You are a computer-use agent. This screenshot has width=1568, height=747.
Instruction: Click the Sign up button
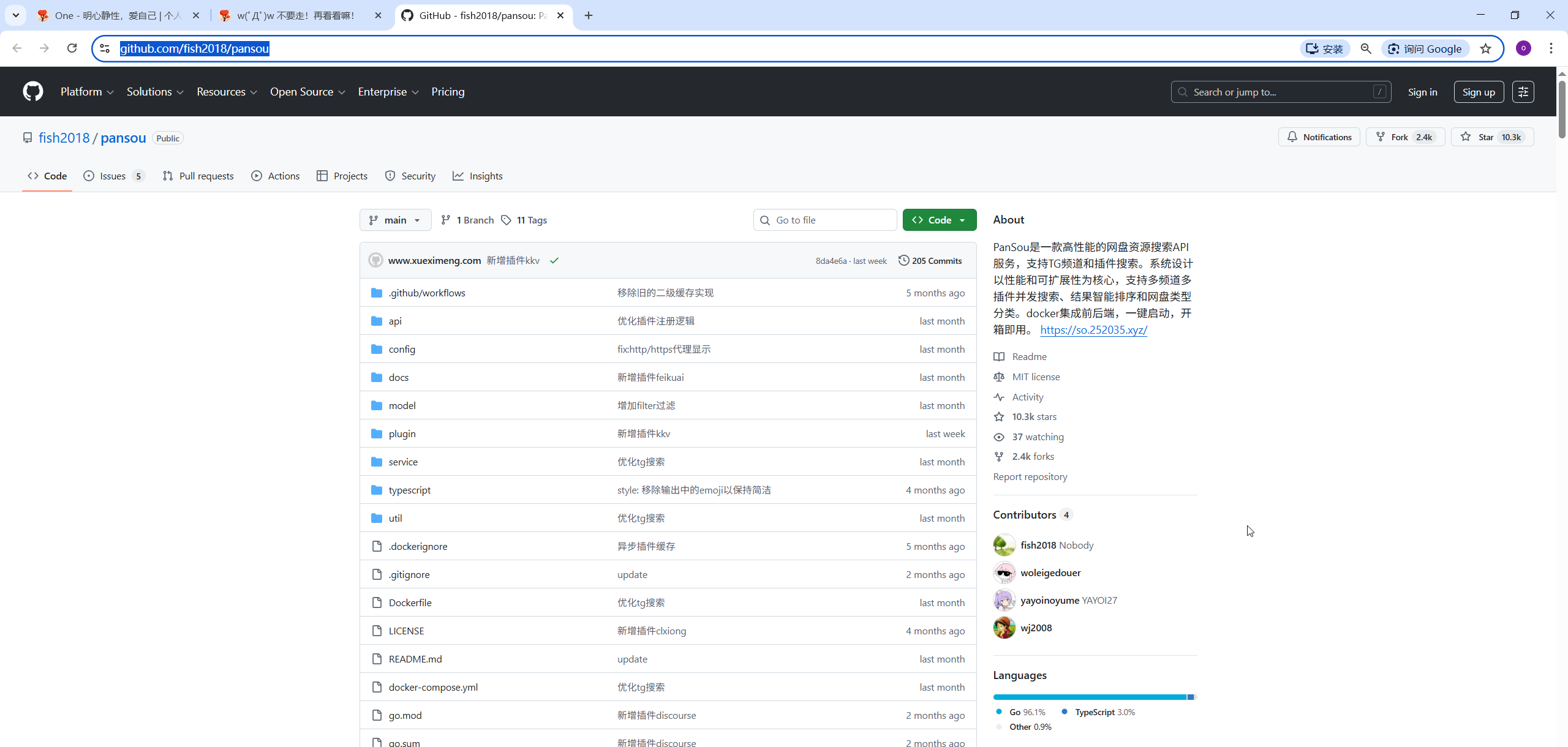tap(1478, 92)
